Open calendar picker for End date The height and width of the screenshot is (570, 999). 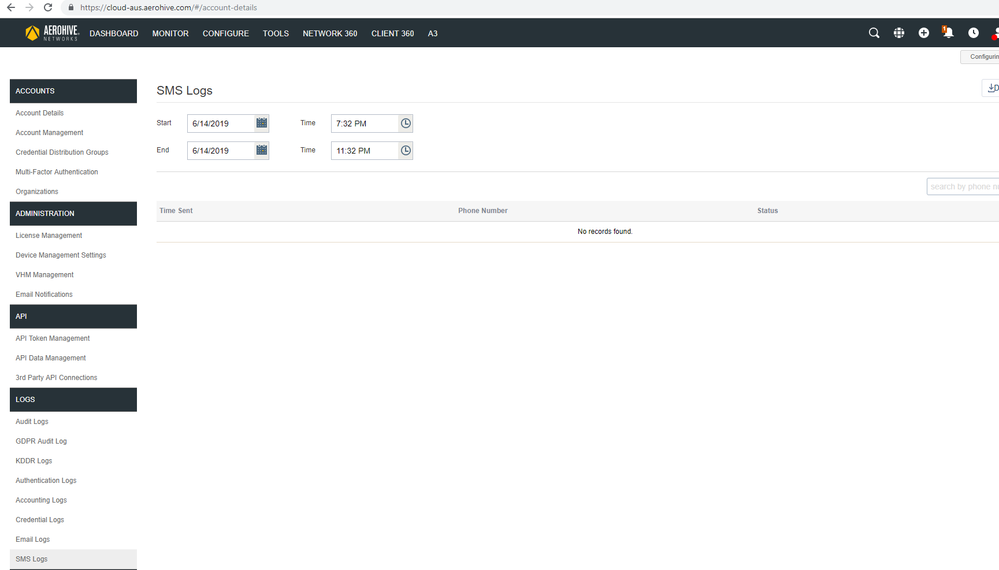pos(262,150)
